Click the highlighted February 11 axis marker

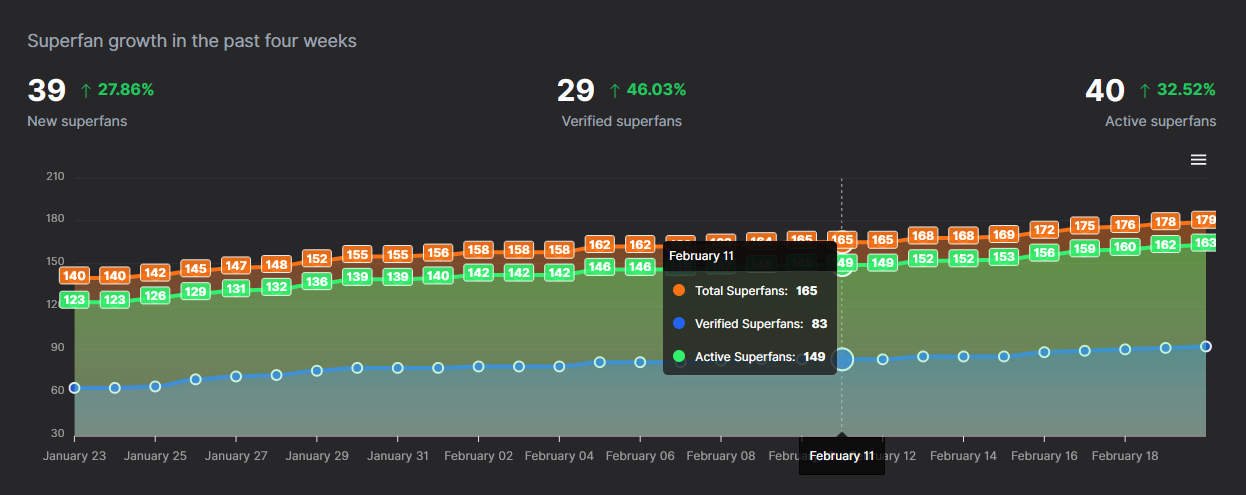[x=841, y=456]
